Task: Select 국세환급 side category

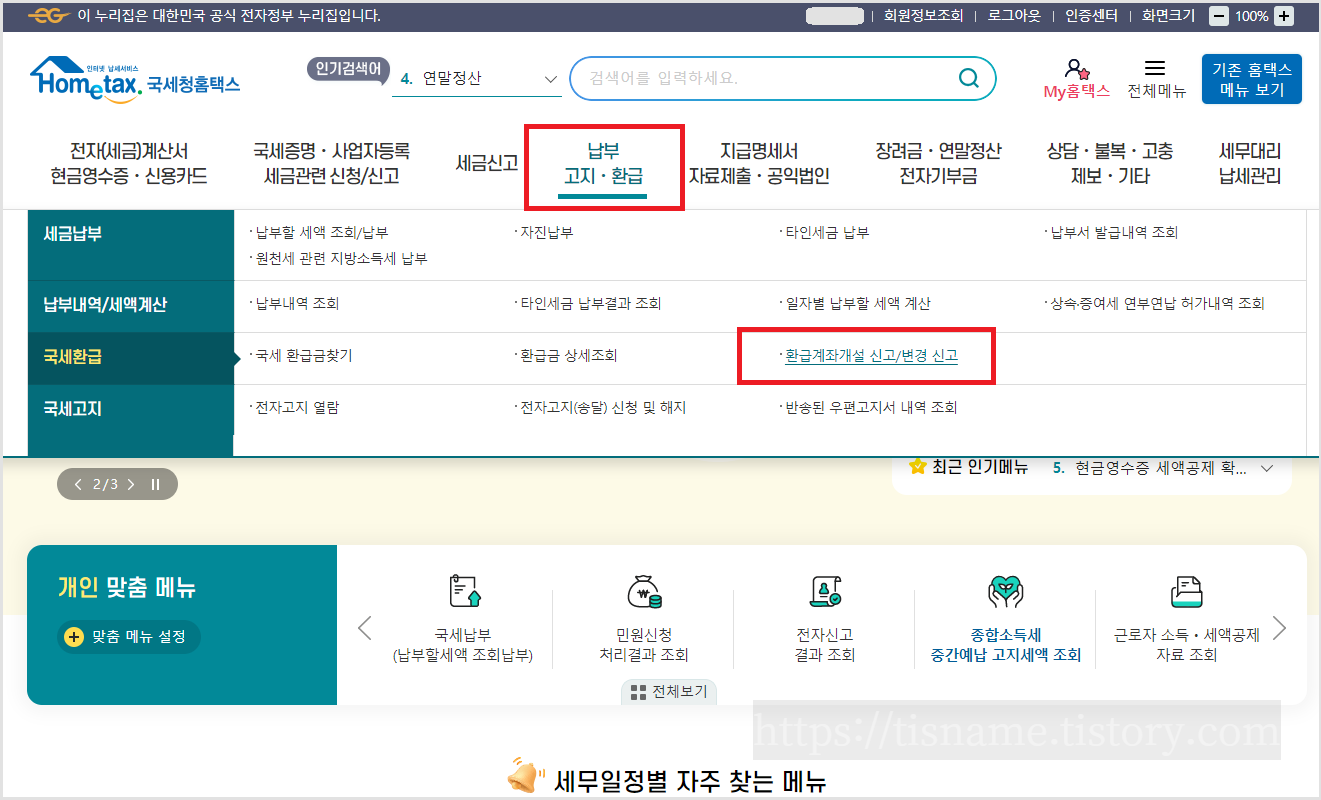Action: point(131,358)
